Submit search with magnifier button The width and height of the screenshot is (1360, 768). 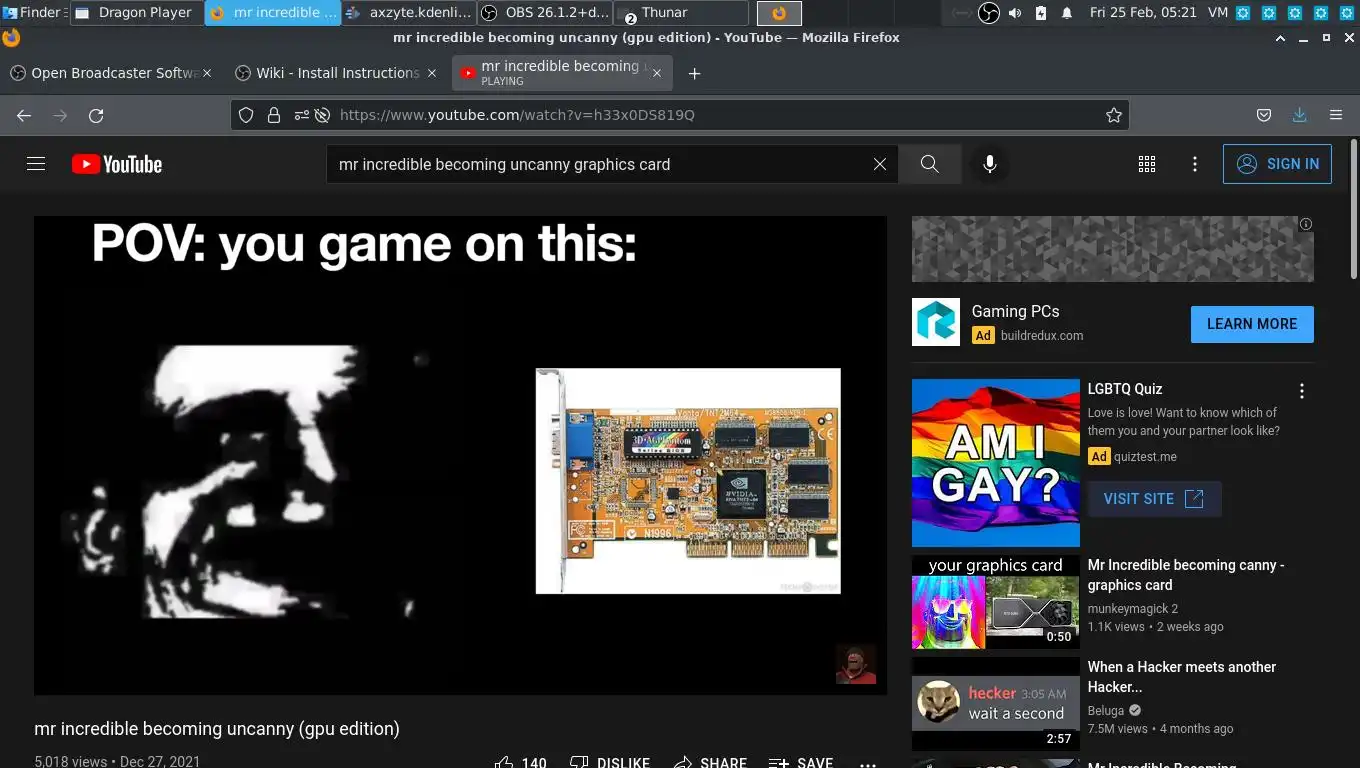930,164
